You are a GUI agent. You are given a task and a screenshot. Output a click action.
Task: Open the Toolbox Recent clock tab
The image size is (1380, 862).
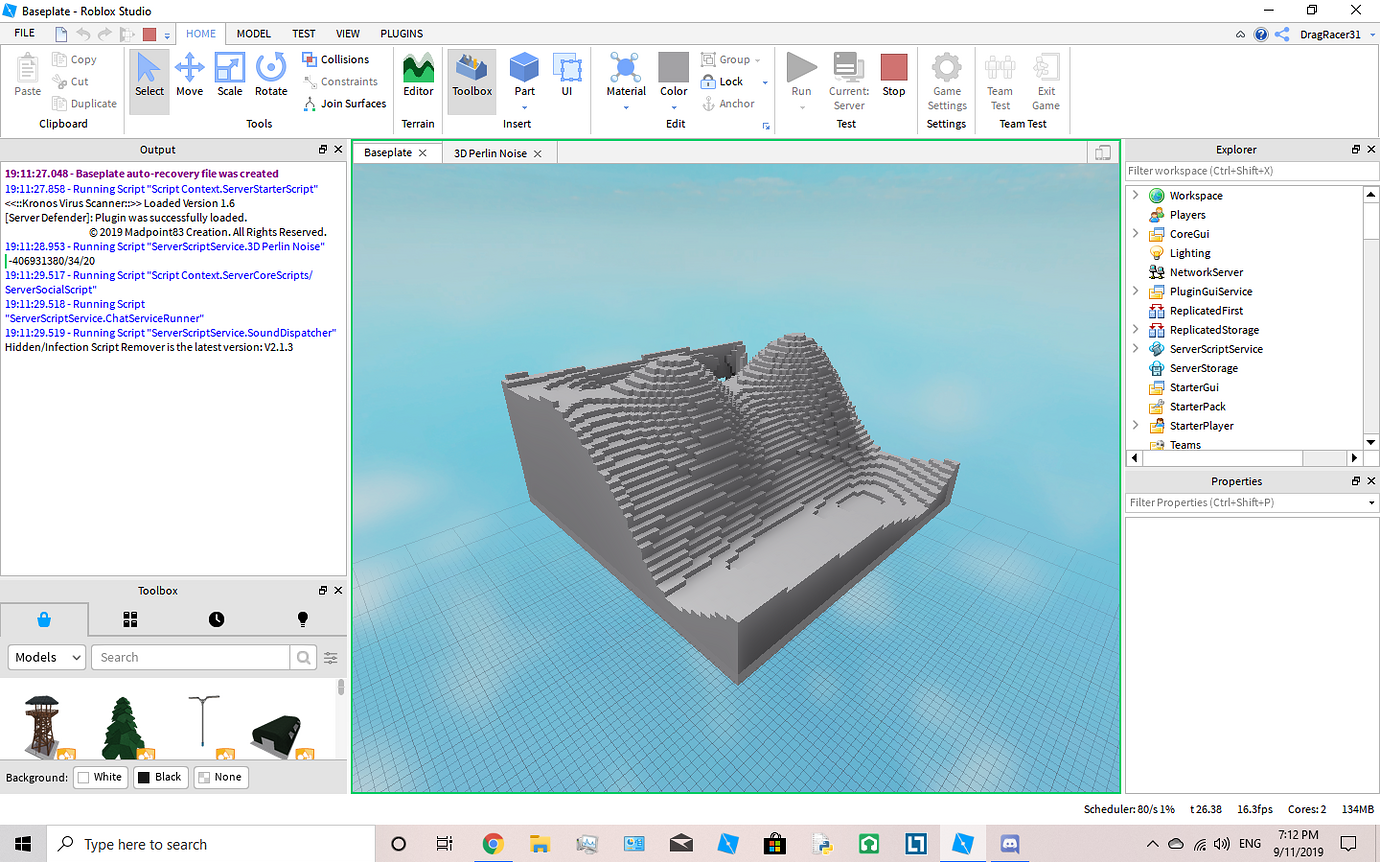click(x=217, y=620)
